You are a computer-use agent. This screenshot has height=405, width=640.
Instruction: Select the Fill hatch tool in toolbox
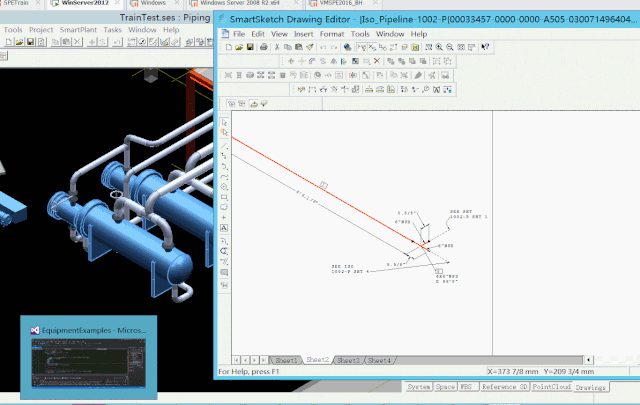point(224,272)
